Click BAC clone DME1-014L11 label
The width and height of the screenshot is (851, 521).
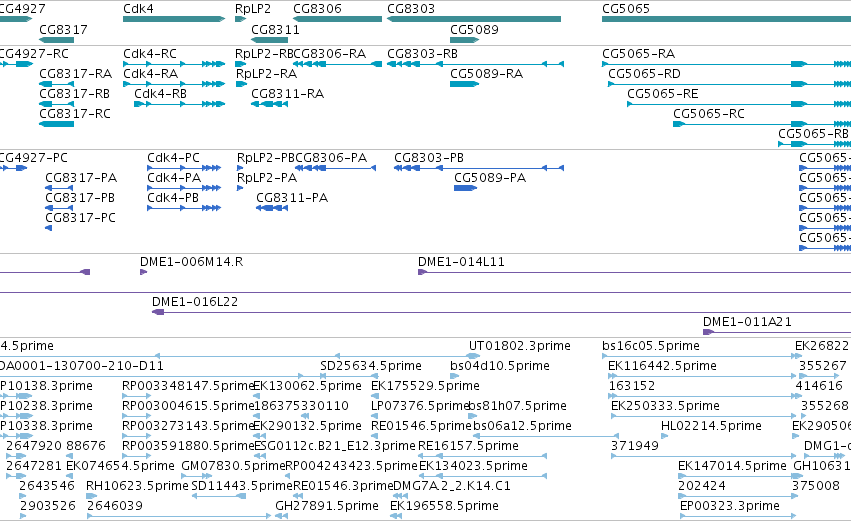(x=461, y=262)
